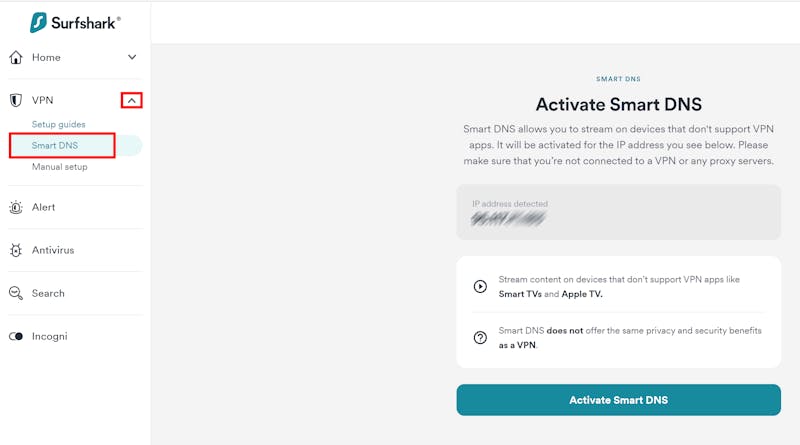Click the Search magnifier icon
The image size is (800, 445).
tap(16, 293)
